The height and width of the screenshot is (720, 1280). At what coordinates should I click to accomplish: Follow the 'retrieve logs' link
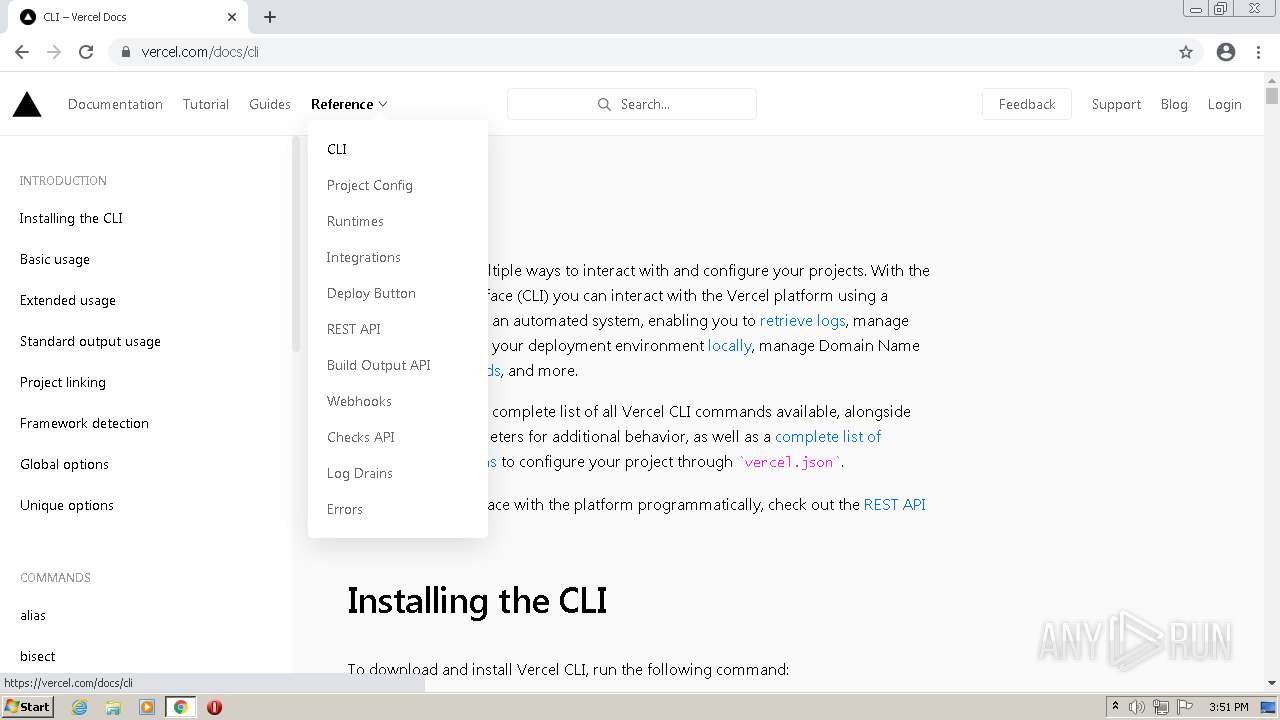tap(802, 320)
